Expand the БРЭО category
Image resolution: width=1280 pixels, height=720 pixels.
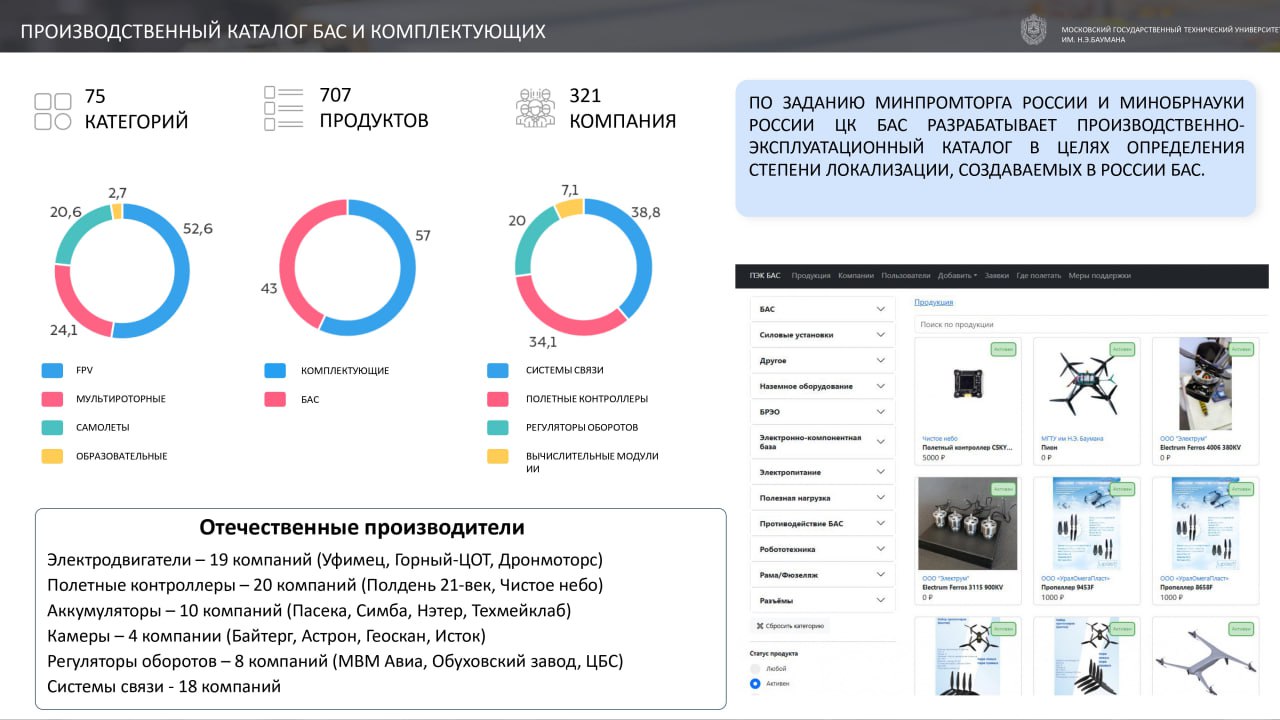point(822,411)
